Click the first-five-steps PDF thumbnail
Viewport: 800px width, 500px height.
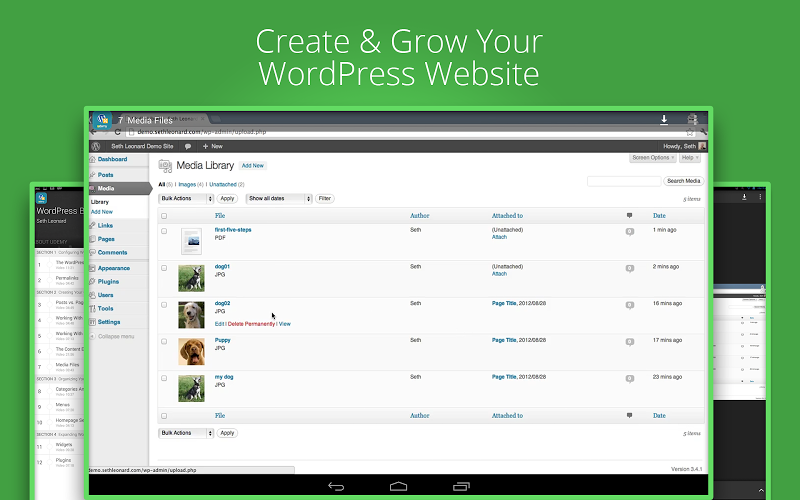pos(191,241)
